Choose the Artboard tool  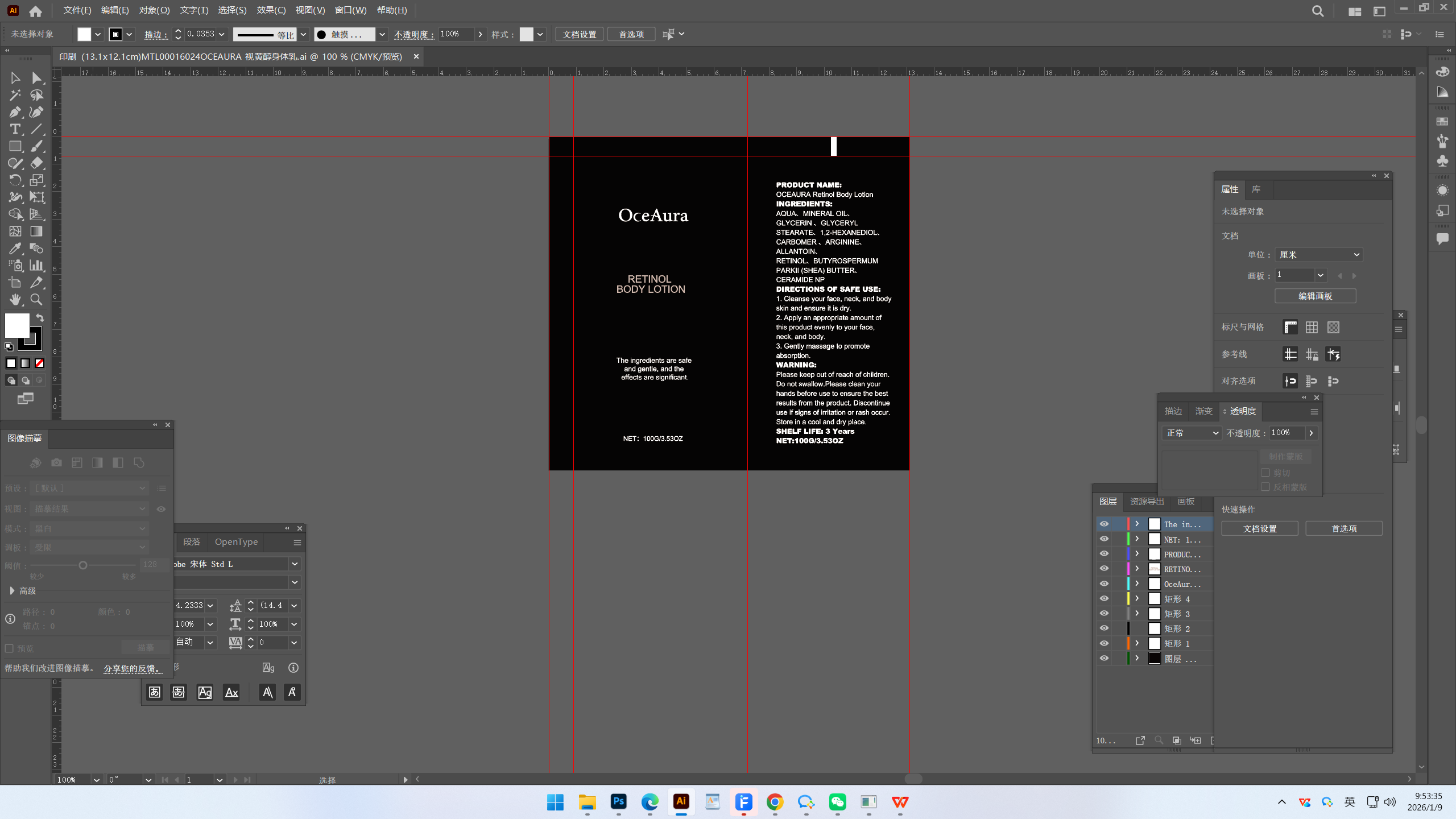[15, 283]
